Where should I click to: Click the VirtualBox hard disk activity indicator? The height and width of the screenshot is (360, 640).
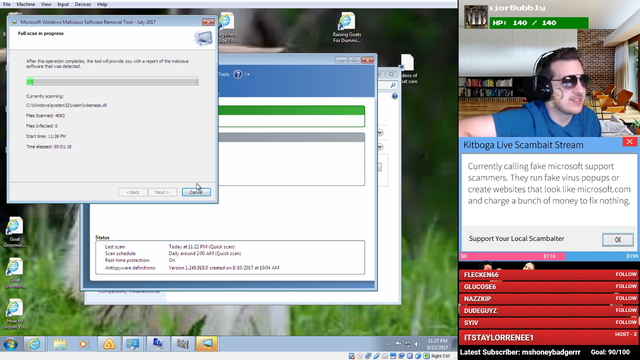[351, 356]
